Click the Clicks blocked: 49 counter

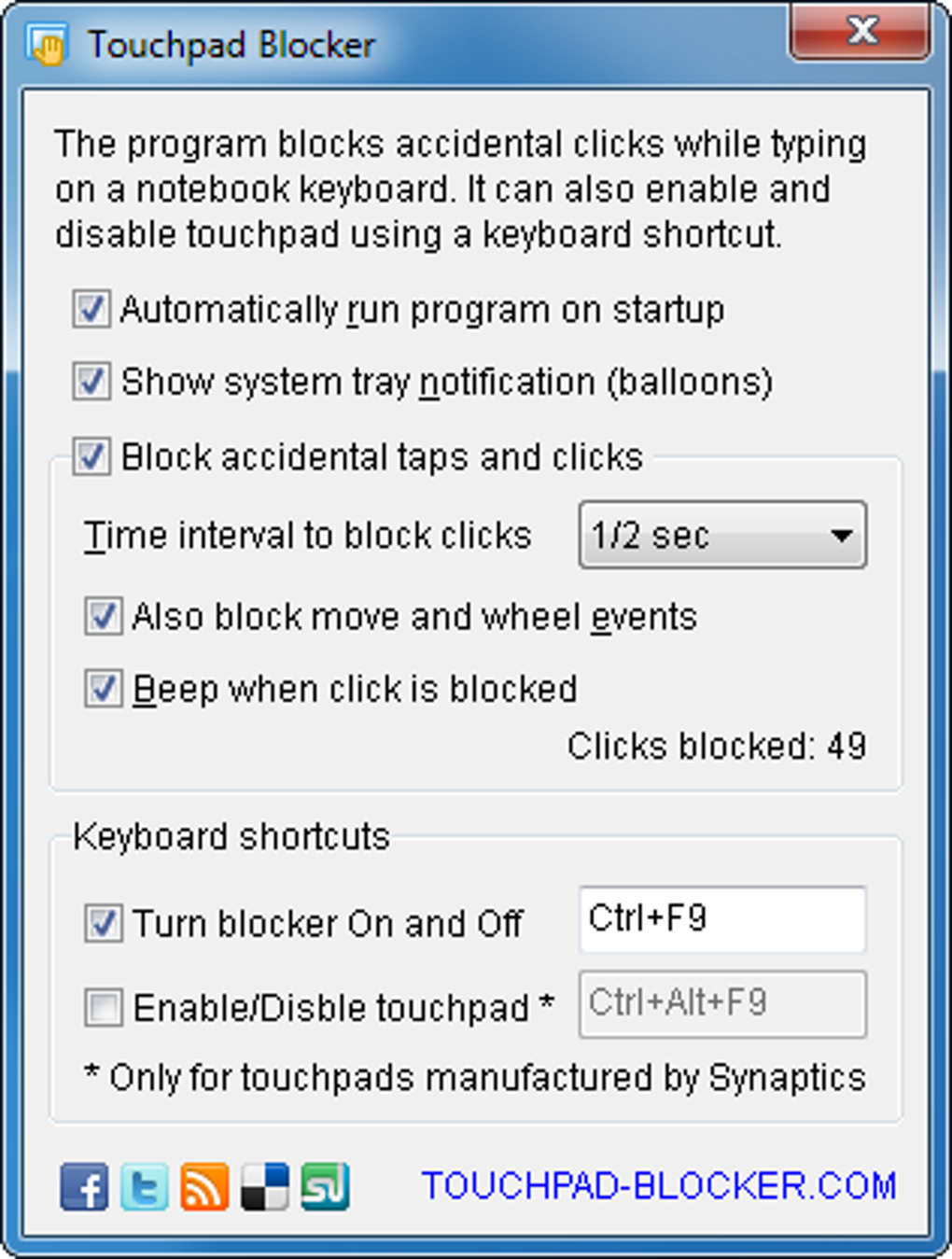[x=716, y=747]
